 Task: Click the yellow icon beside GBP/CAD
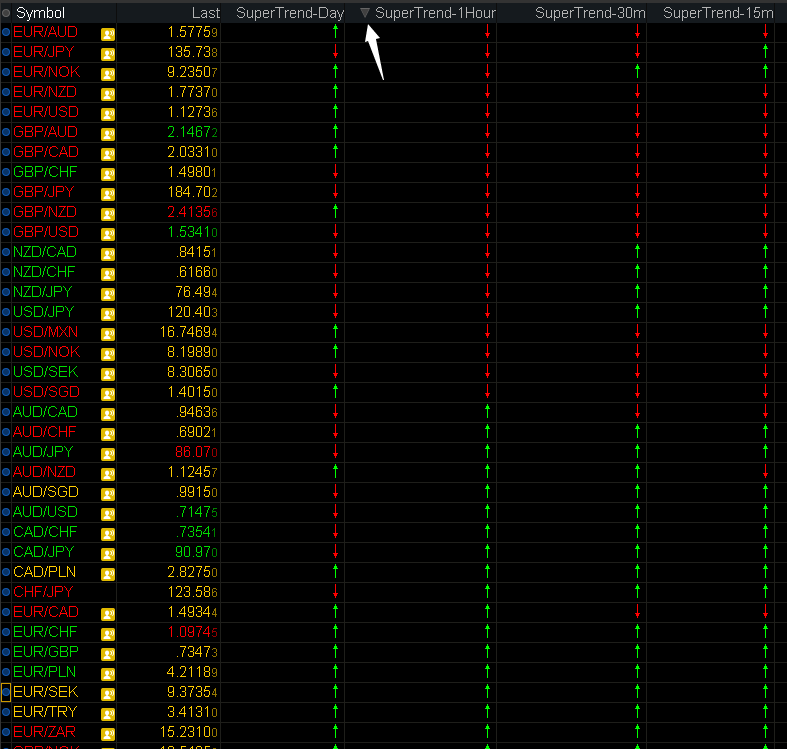[108, 154]
